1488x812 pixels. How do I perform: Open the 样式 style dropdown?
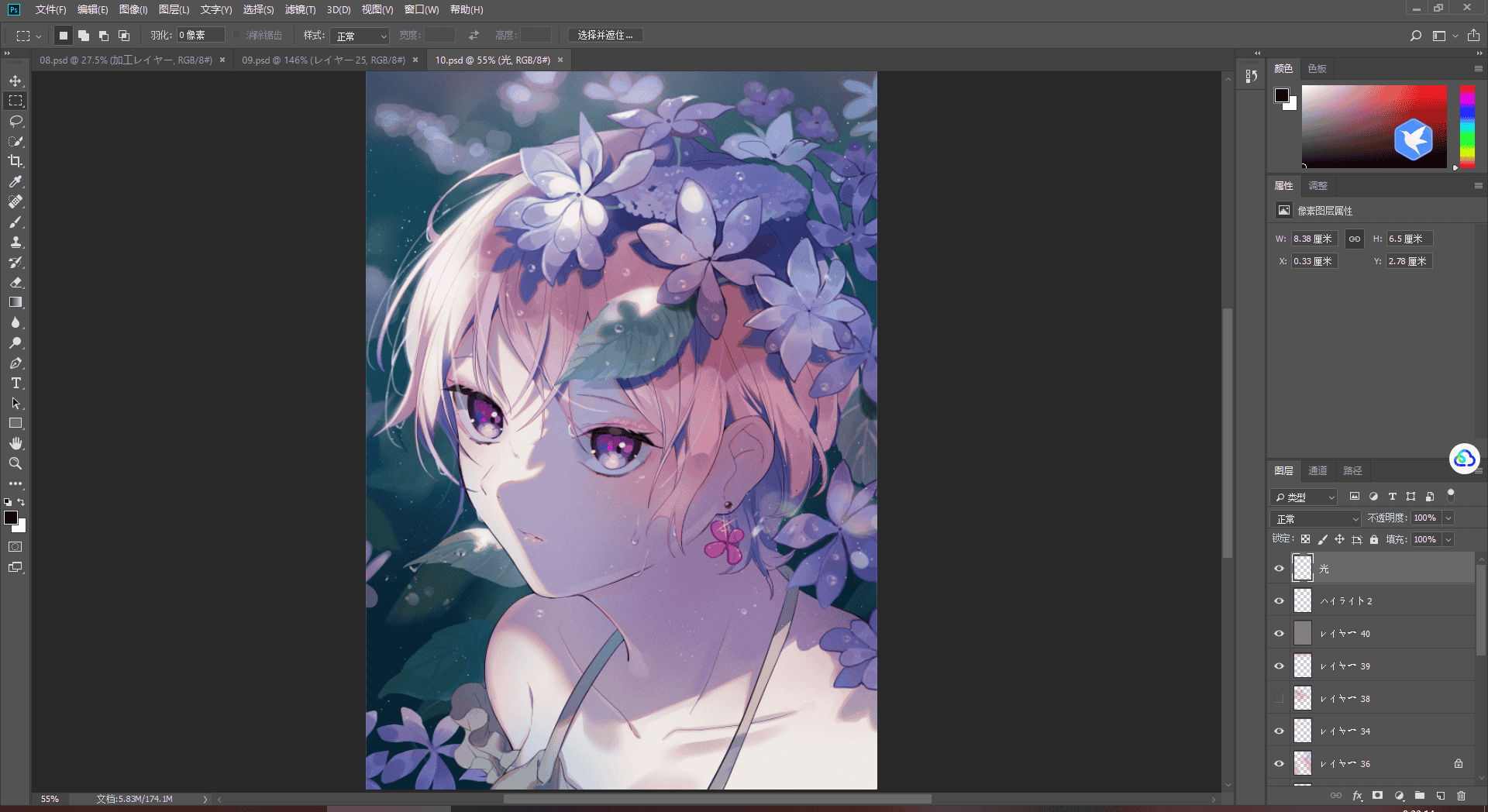point(360,36)
